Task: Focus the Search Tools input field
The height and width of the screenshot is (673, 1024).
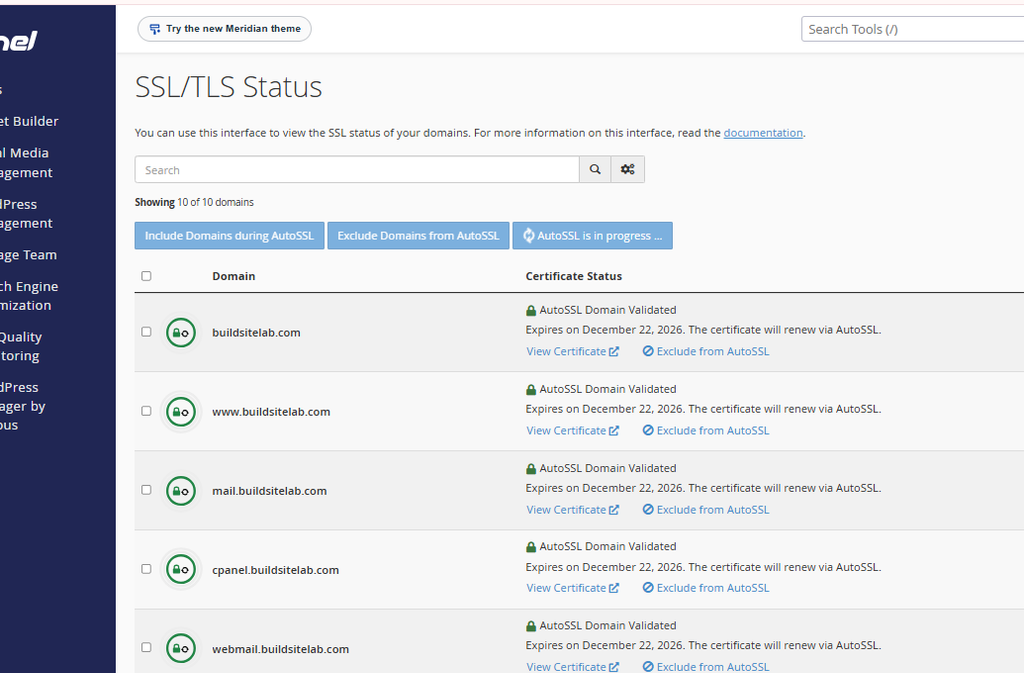Action: 912,29
